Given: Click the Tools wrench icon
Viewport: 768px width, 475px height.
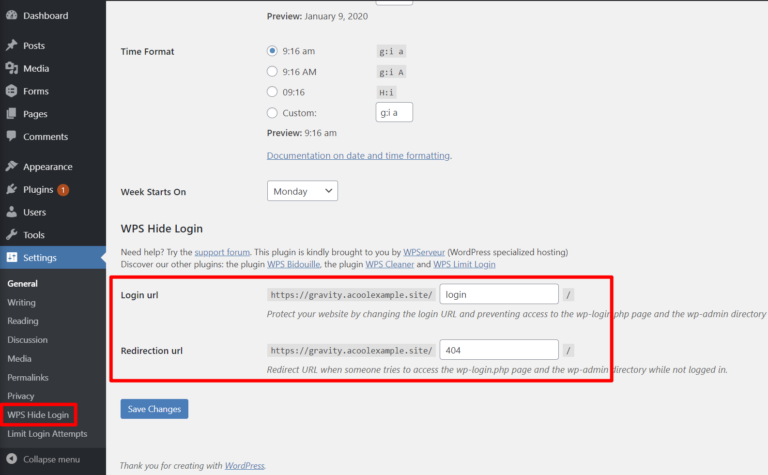Looking at the screenshot, I should pos(12,235).
